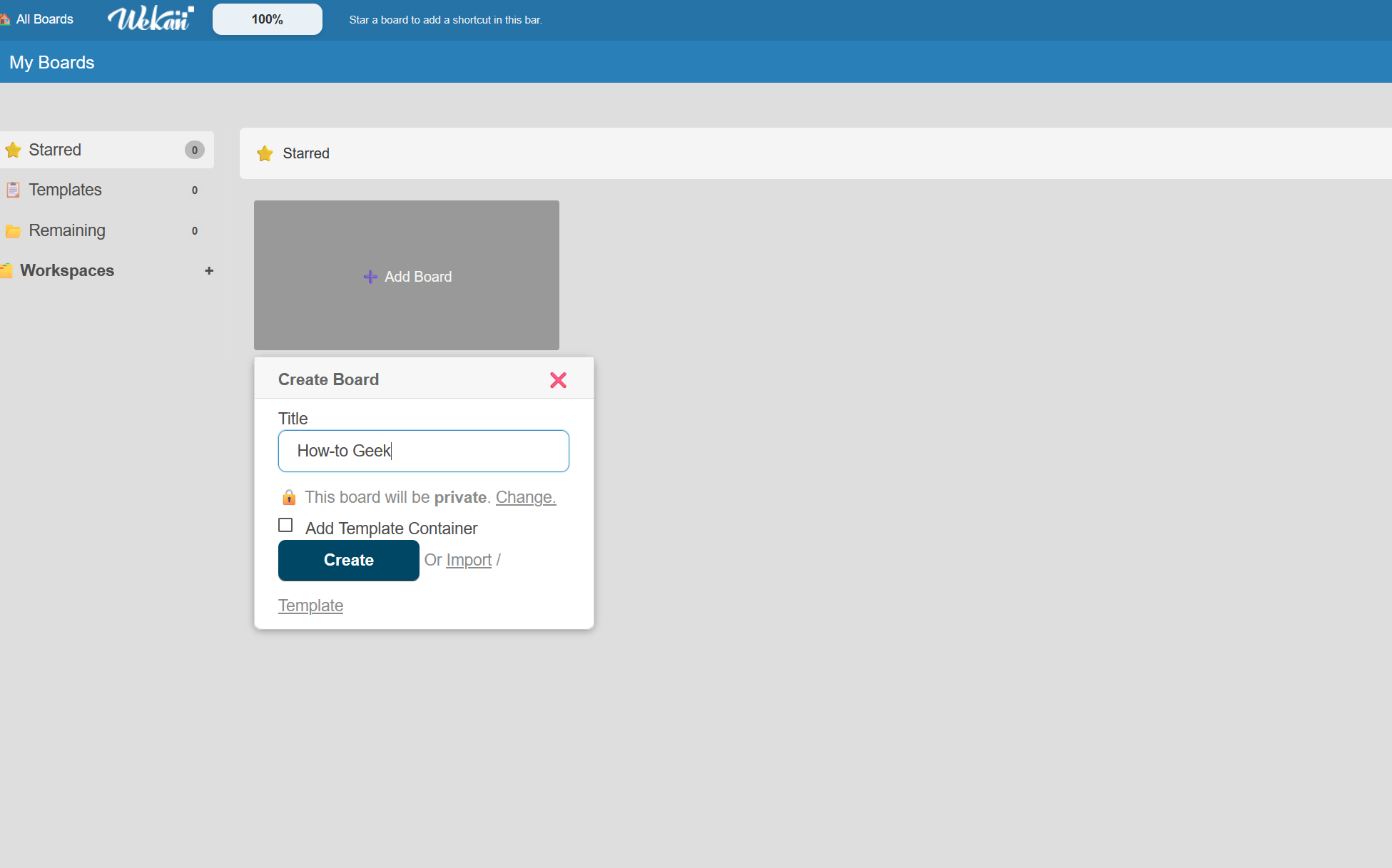Open the Template link
Screen dimensions: 1392x868
pyautogui.click(x=310, y=606)
